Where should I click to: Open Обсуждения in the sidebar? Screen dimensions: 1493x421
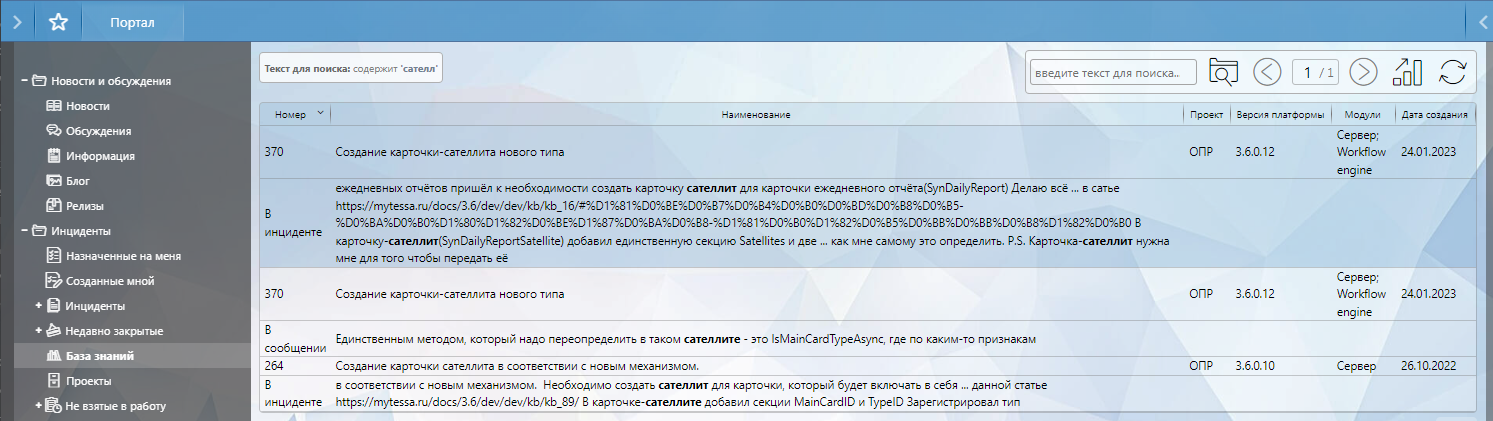coord(98,131)
